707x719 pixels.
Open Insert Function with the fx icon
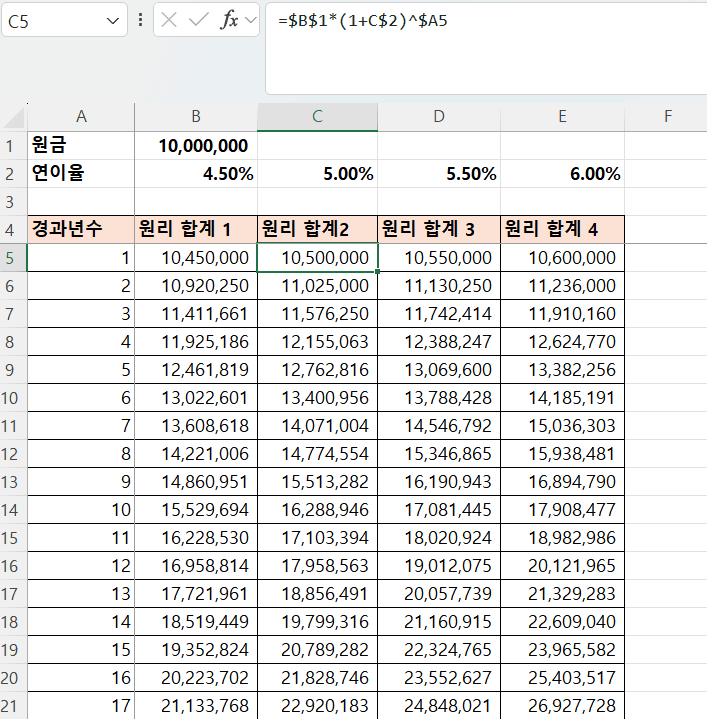(229, 20)
